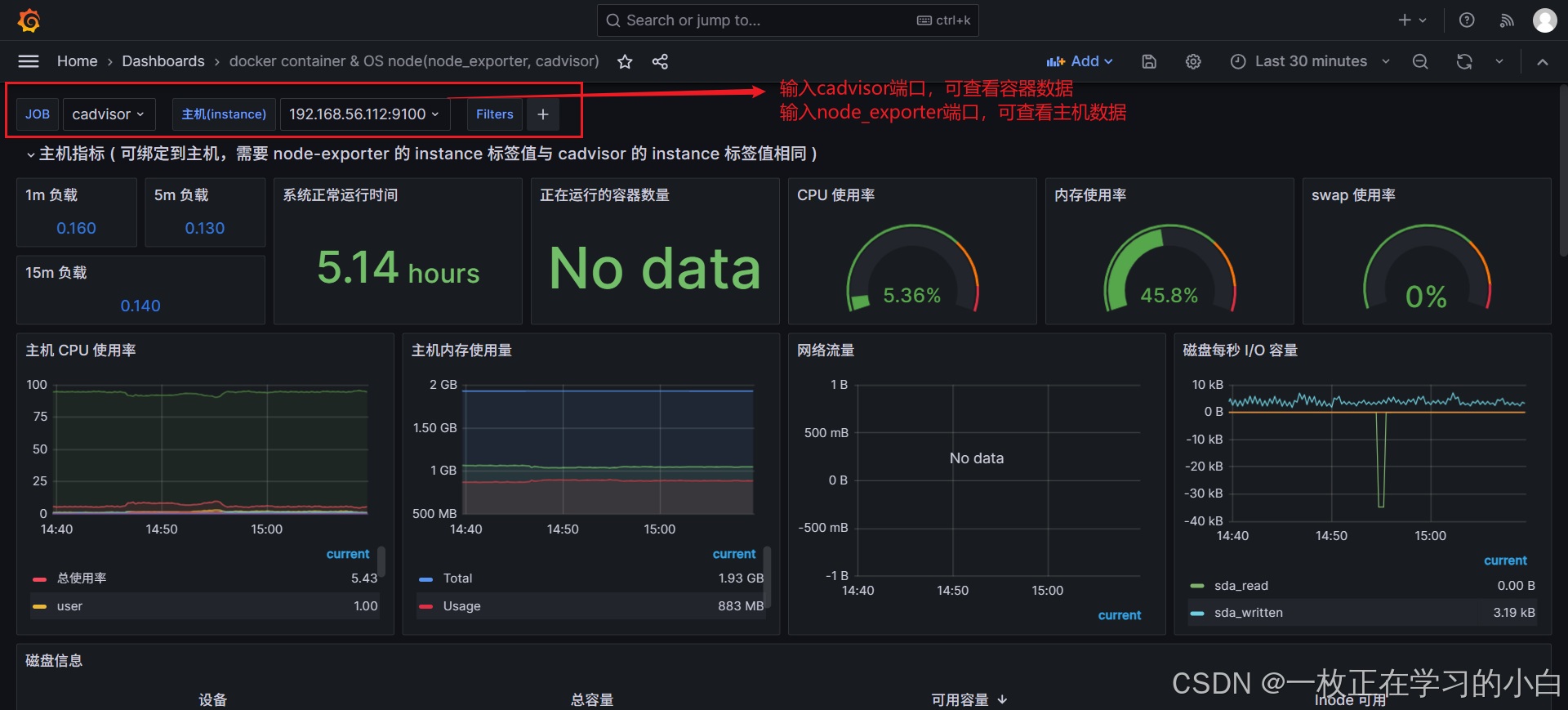Zoom out the time range
The width and height of the screenshot is (1568, 710).
click(1420, 61)
